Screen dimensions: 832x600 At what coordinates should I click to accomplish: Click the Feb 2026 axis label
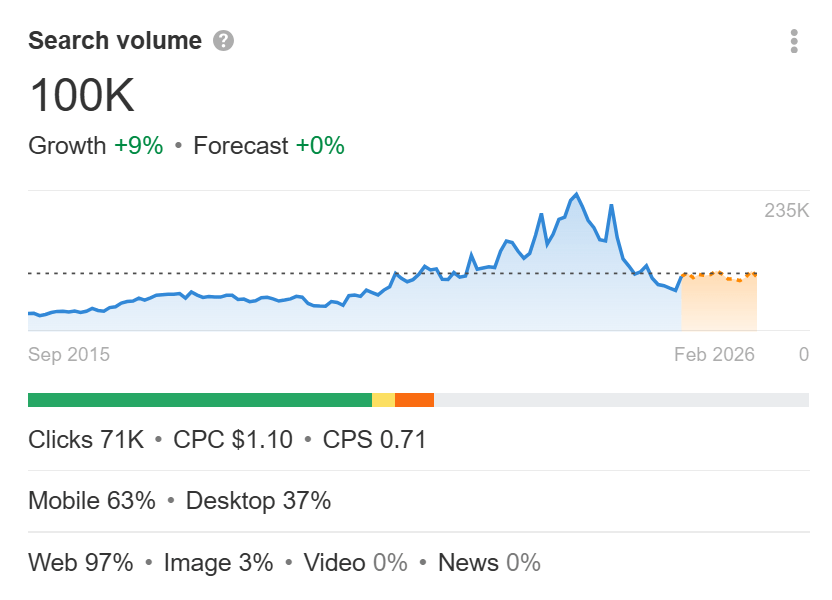714,355
